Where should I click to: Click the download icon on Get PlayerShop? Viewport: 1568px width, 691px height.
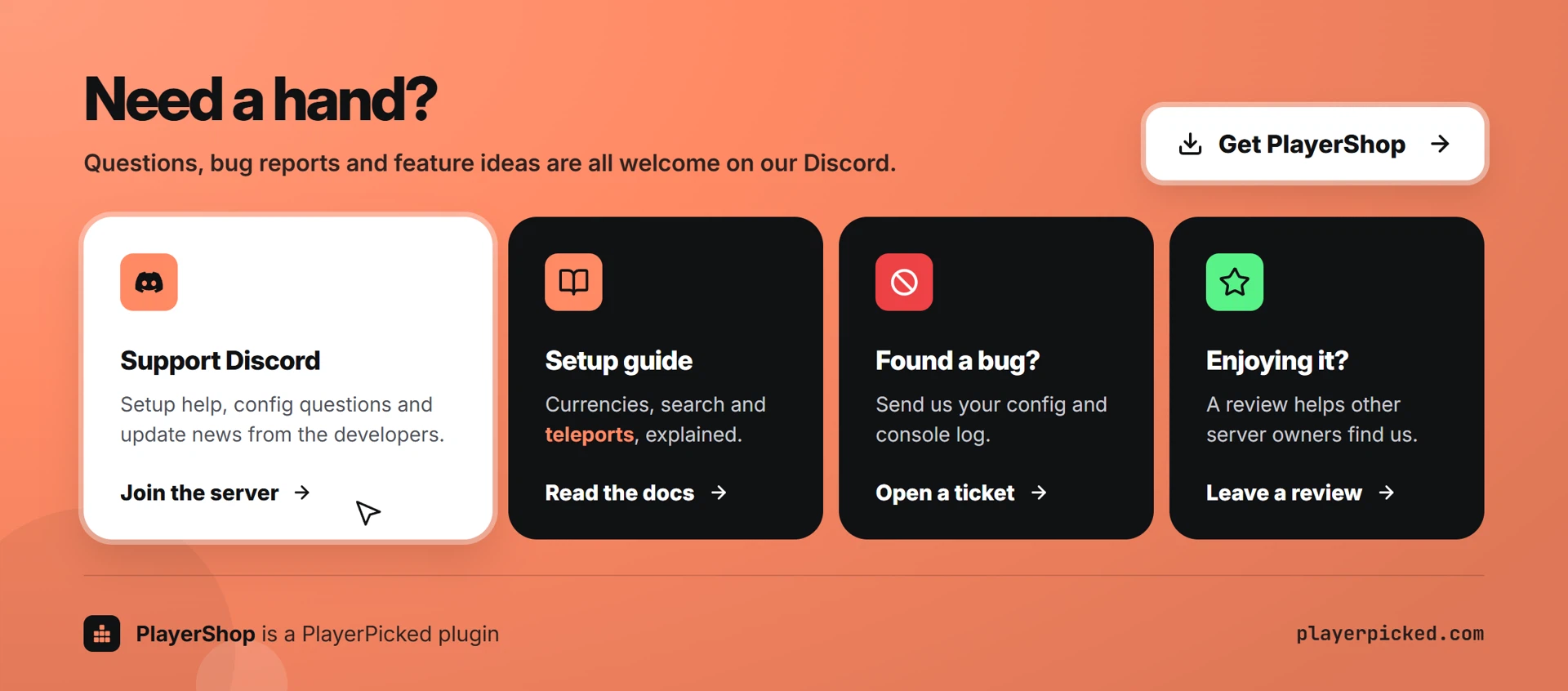click(1191, 145)
